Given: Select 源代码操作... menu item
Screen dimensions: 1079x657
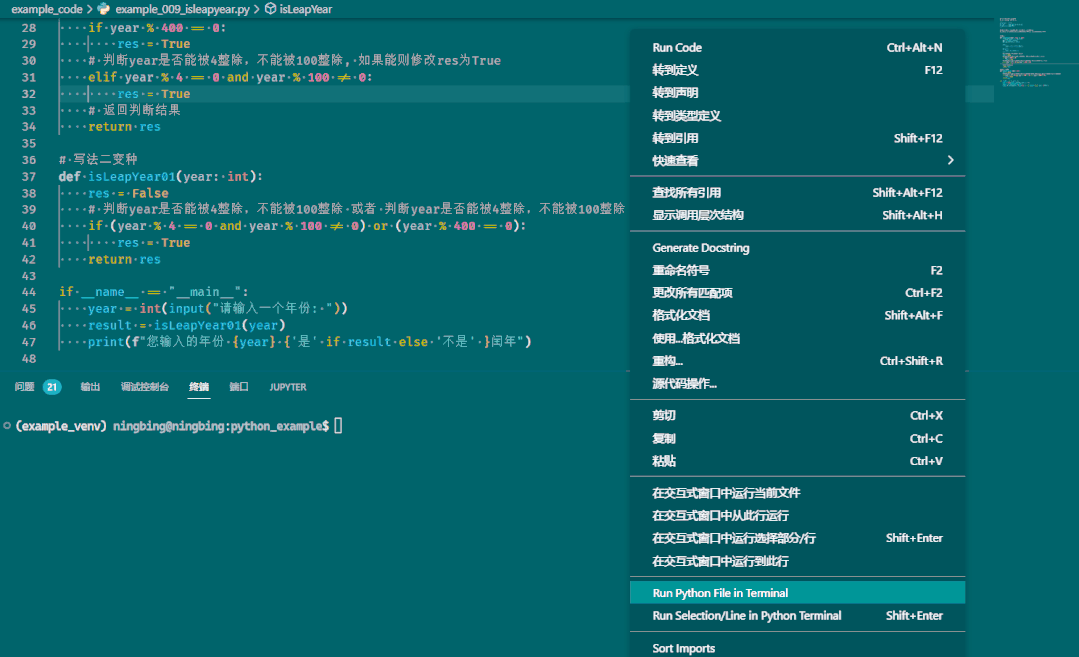Looking at the screenshot, I should pyautogui.click(x=797, y=384).
